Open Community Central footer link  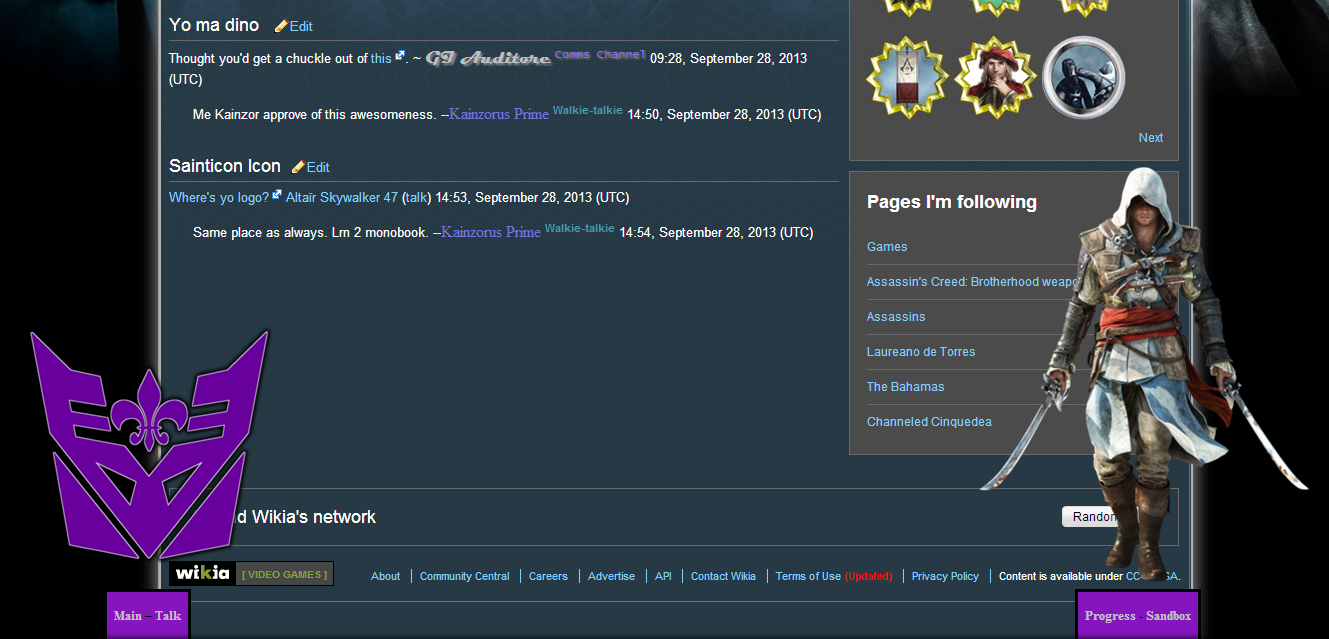point(465,576)
